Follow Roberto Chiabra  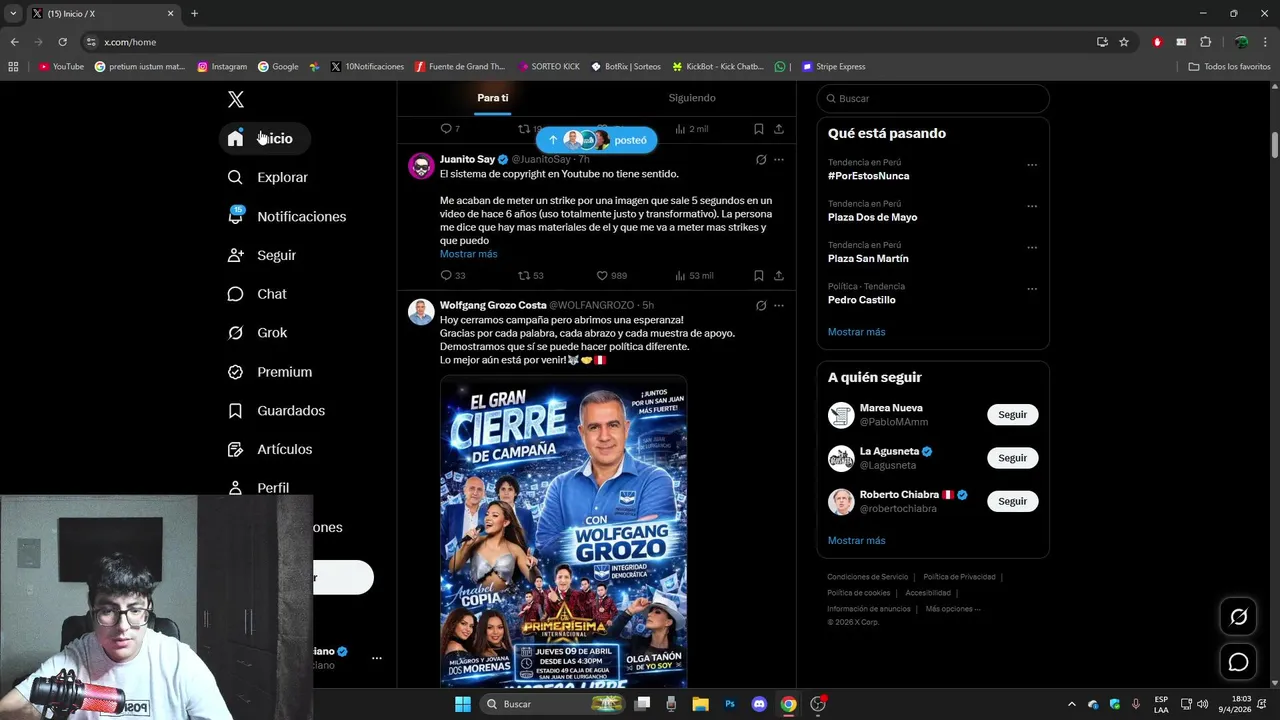coord(1012,501)
